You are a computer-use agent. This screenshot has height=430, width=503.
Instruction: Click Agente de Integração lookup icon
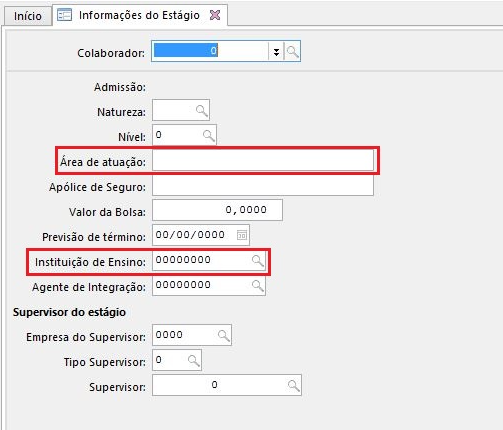(x=258, y=285)
